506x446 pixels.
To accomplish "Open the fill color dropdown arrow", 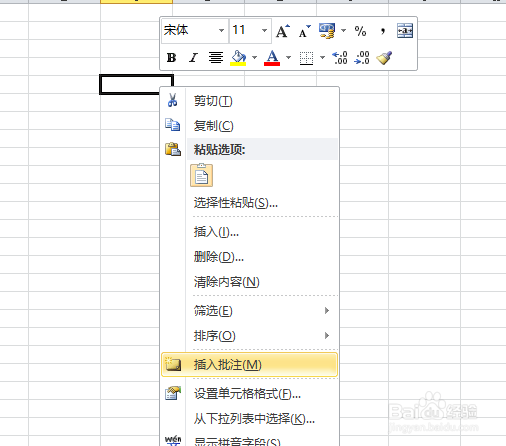I will click(x=254, y=58).
